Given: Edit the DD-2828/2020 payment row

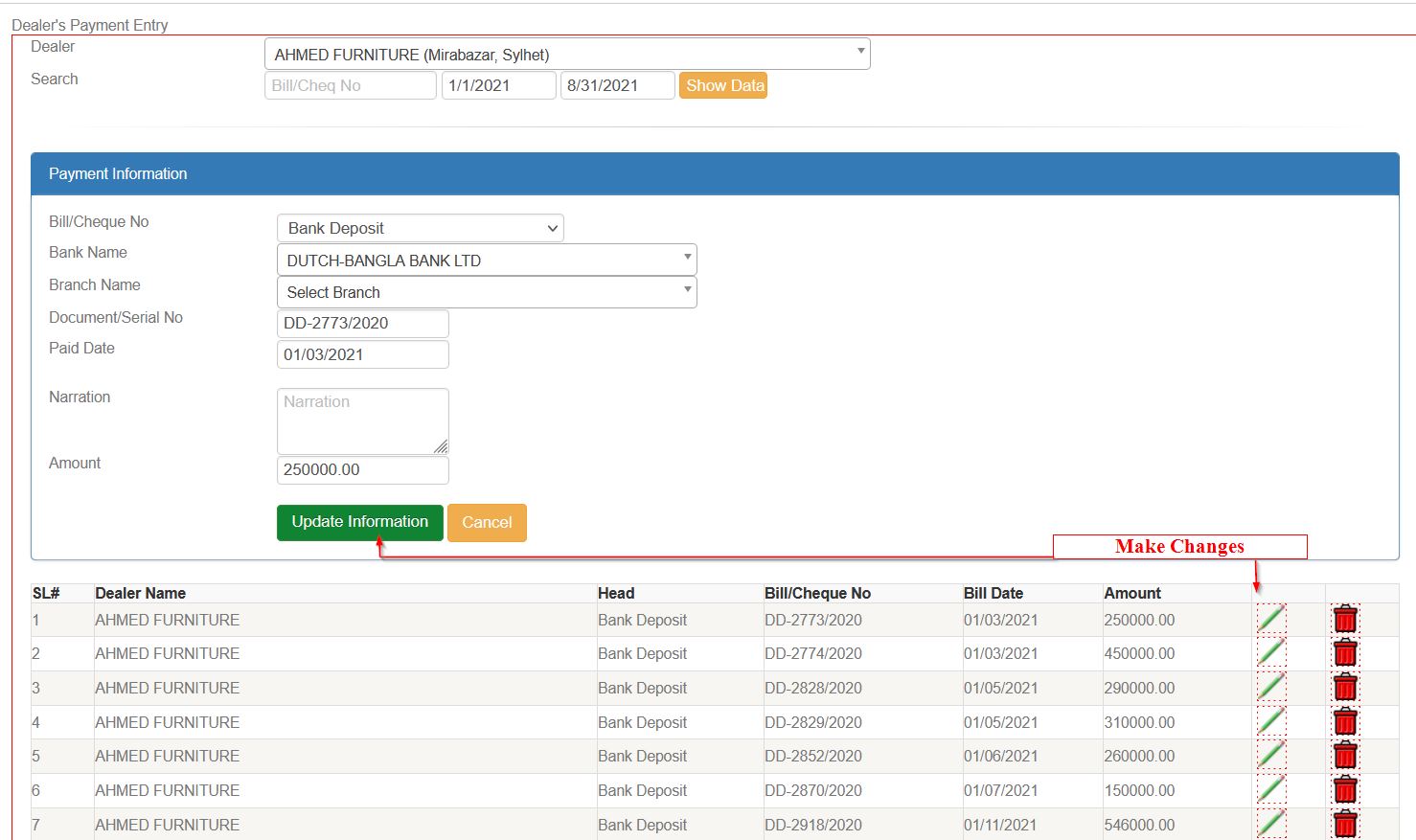Looking at the screenshot, I should pos(1271,688).
